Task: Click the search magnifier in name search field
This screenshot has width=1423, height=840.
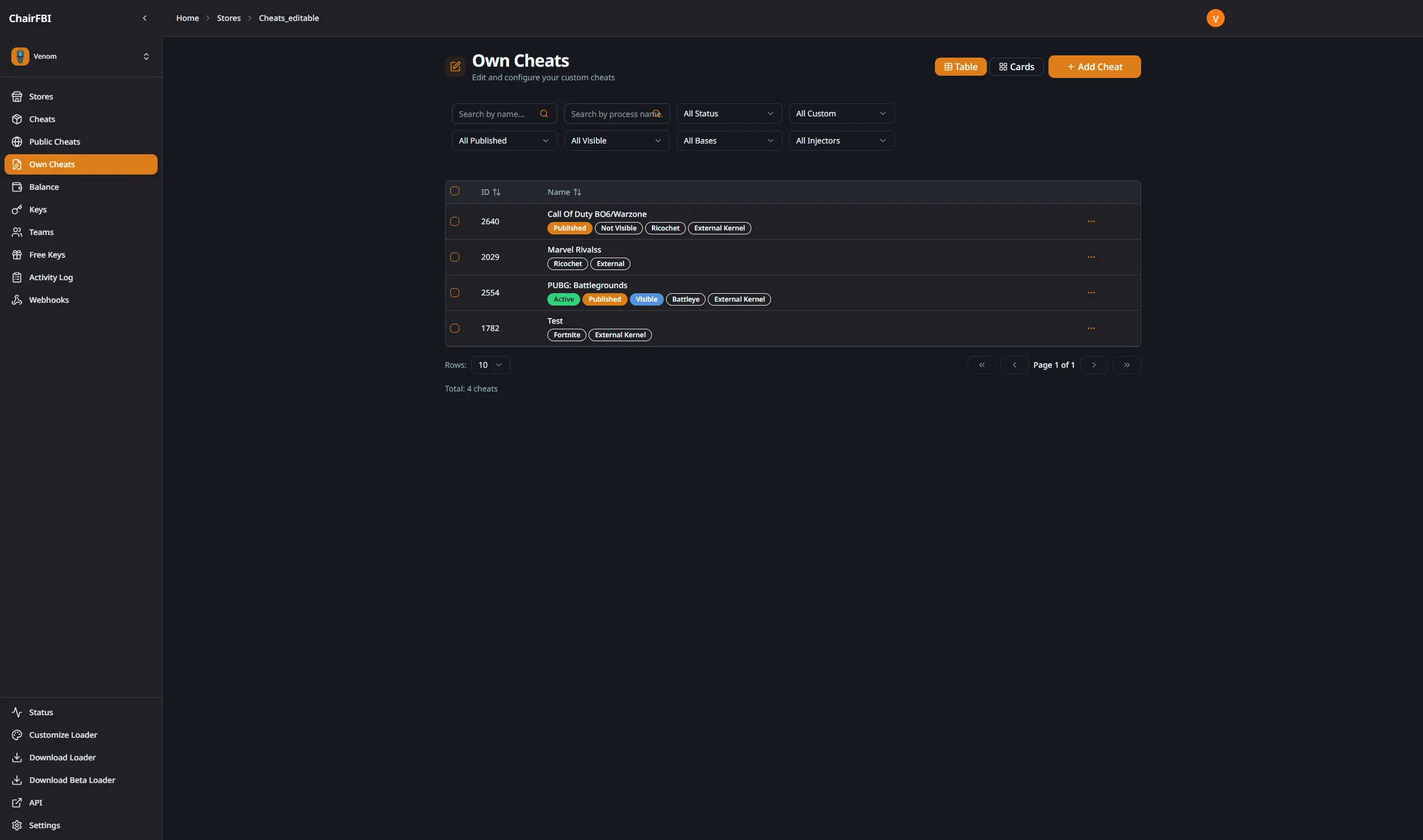Action: [544, 113]
